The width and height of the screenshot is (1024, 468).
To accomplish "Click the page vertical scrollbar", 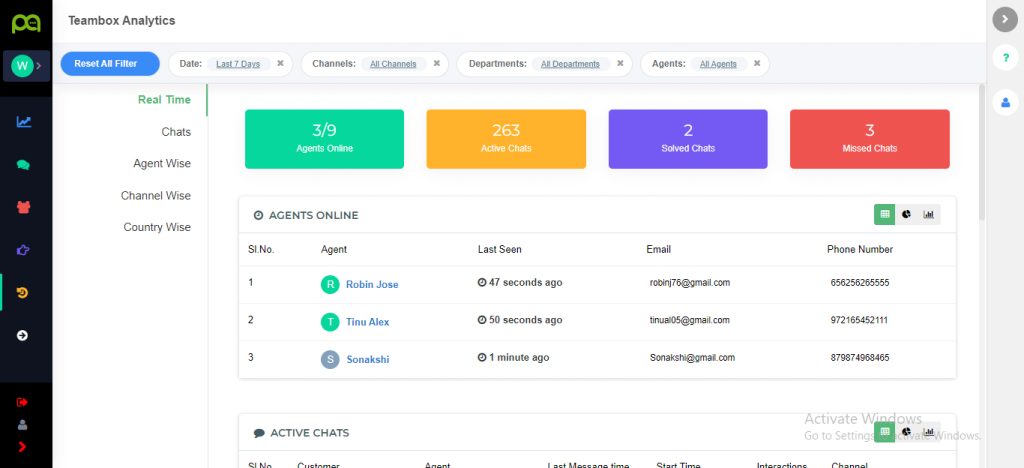I will click(x=982, y=151).
